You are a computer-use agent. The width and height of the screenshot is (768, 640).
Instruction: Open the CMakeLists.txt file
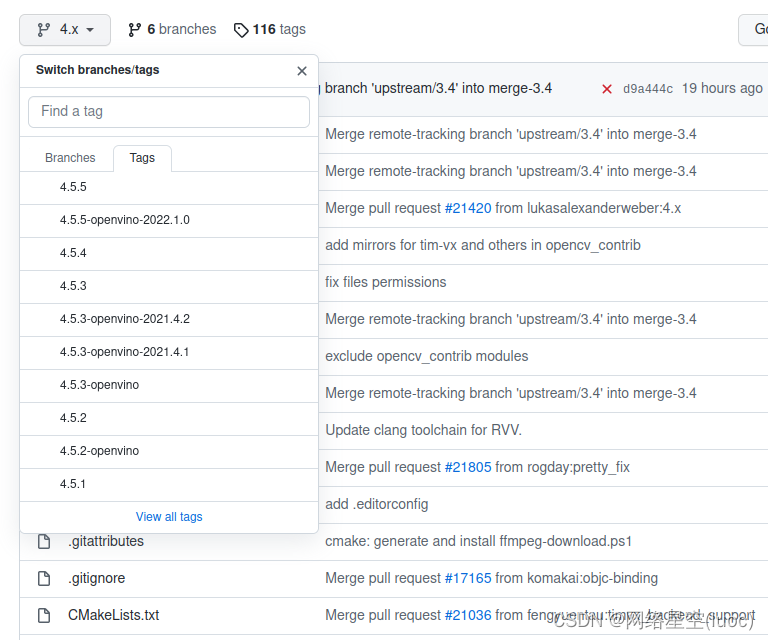click(114, 615)
